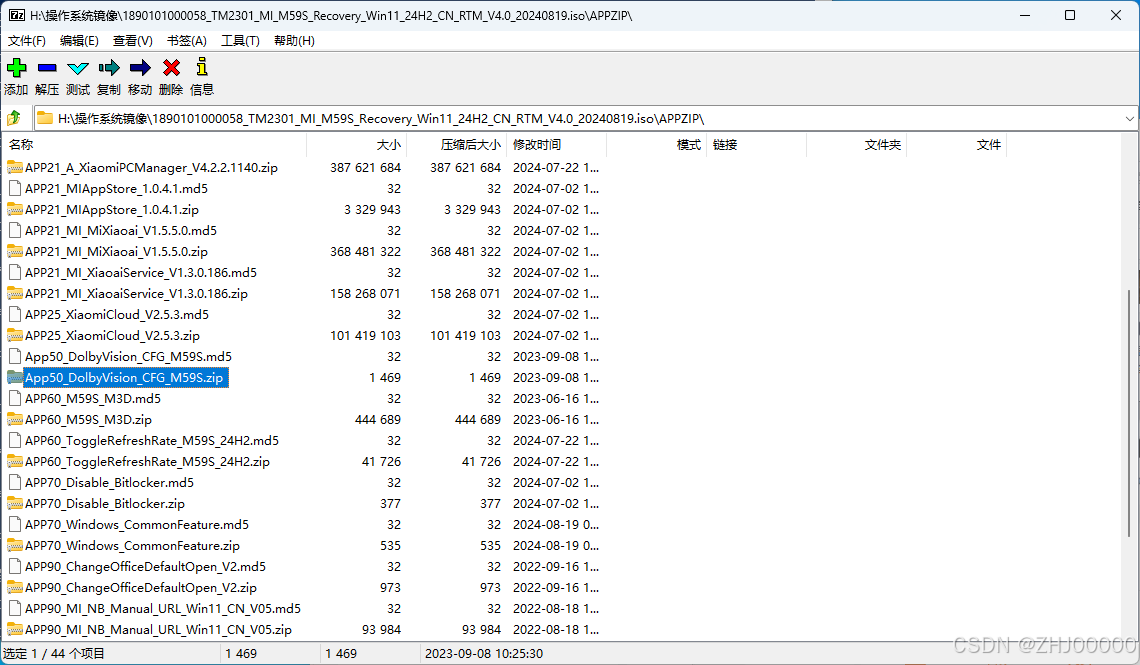
Task: Click the red Delete (删除) icon
Action: pyautogui.click(x=172, y=68)
